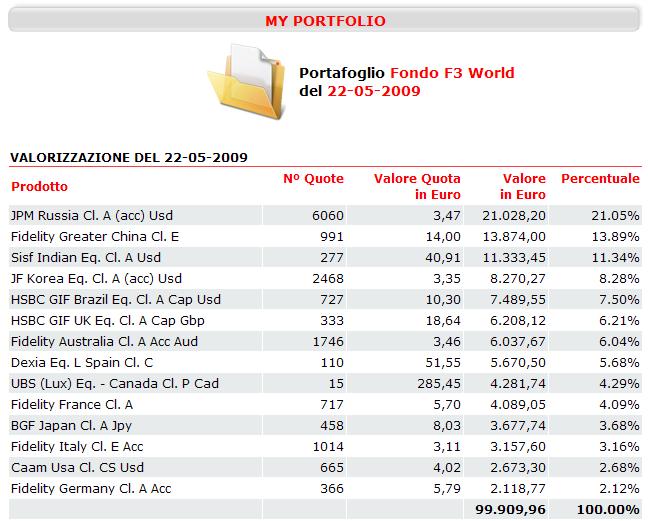
Task: Select BGF Japan Cl. A Jpy
Action: click(x=71, y=426)
